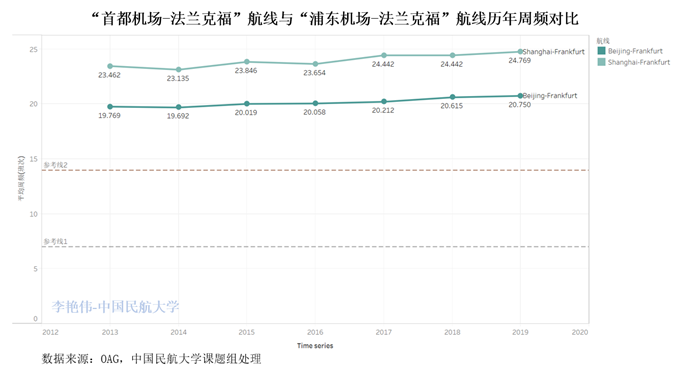
Task: Click the 2016 tick on the x-axis
Action: [315, 332]
